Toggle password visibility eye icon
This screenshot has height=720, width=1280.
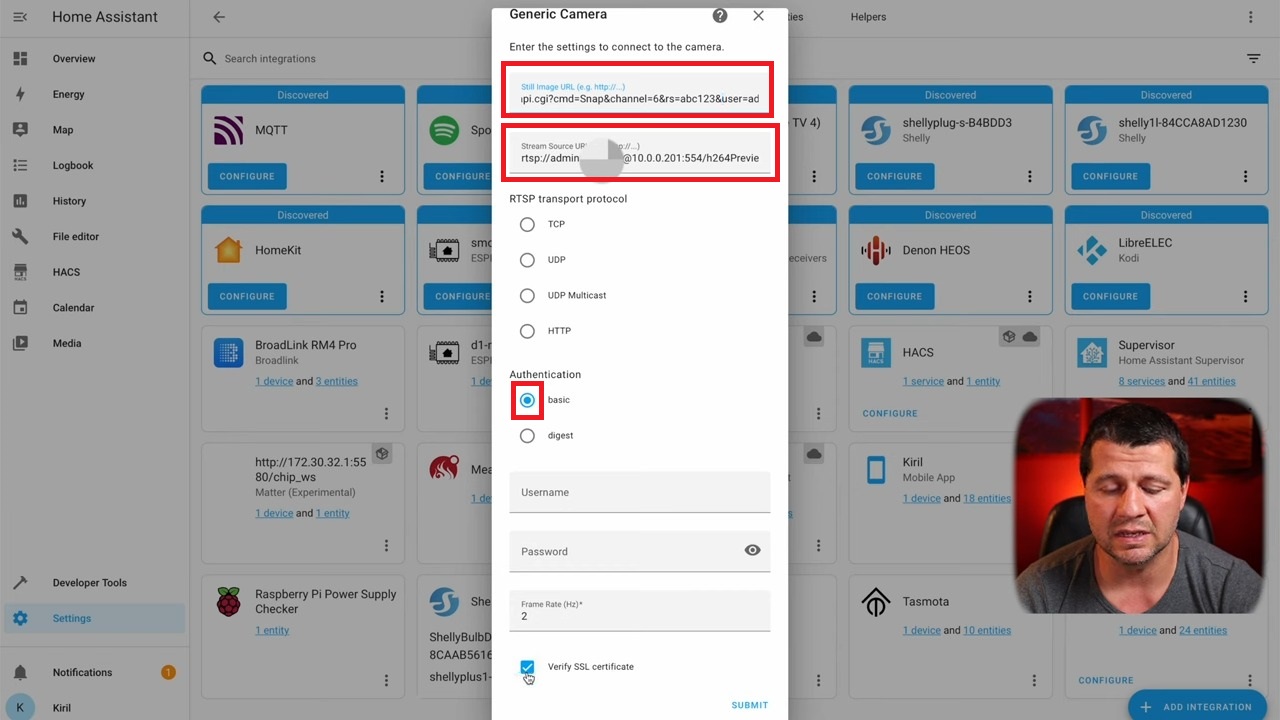coord(752,550)
